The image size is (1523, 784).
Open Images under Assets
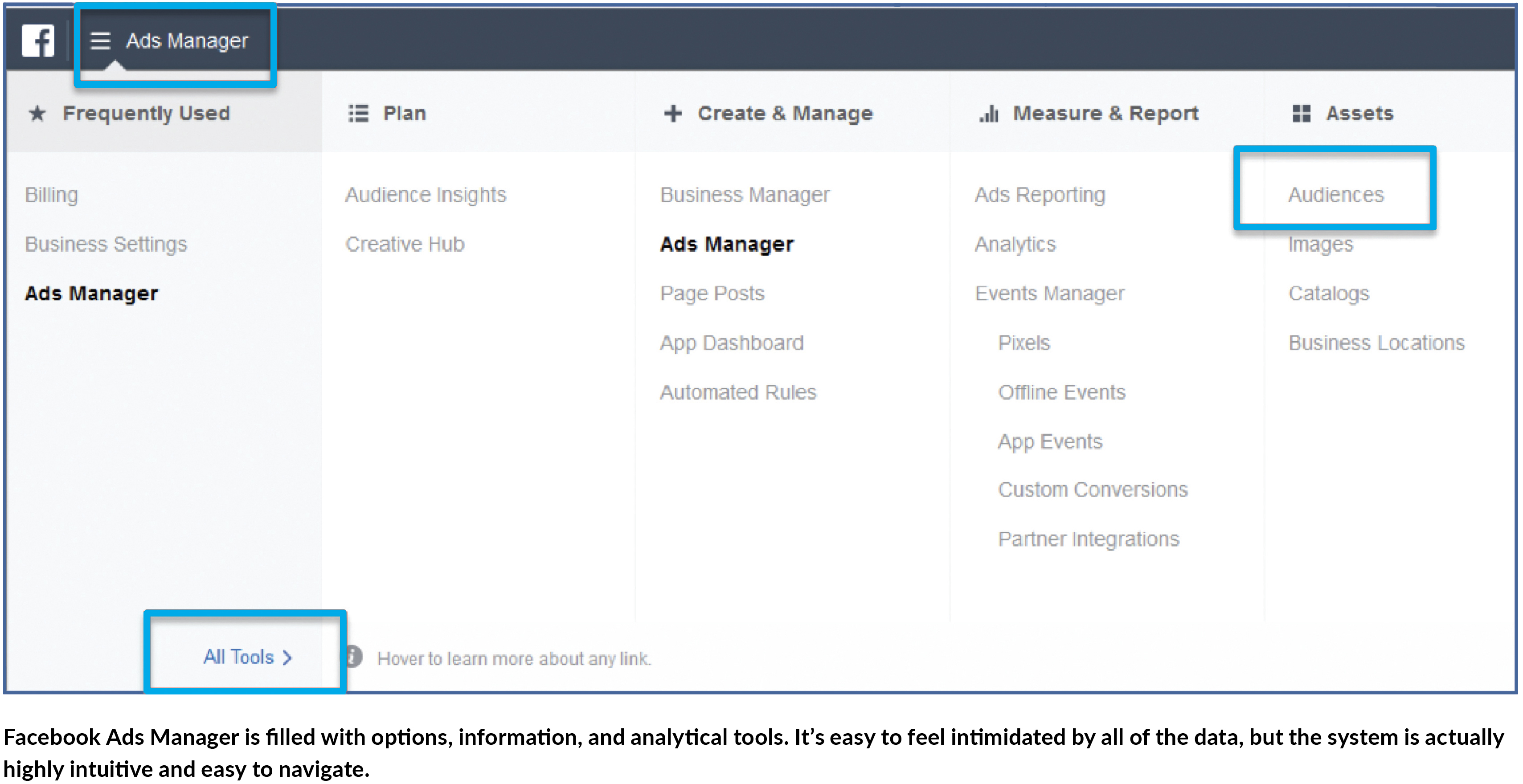click(1320, 244)
